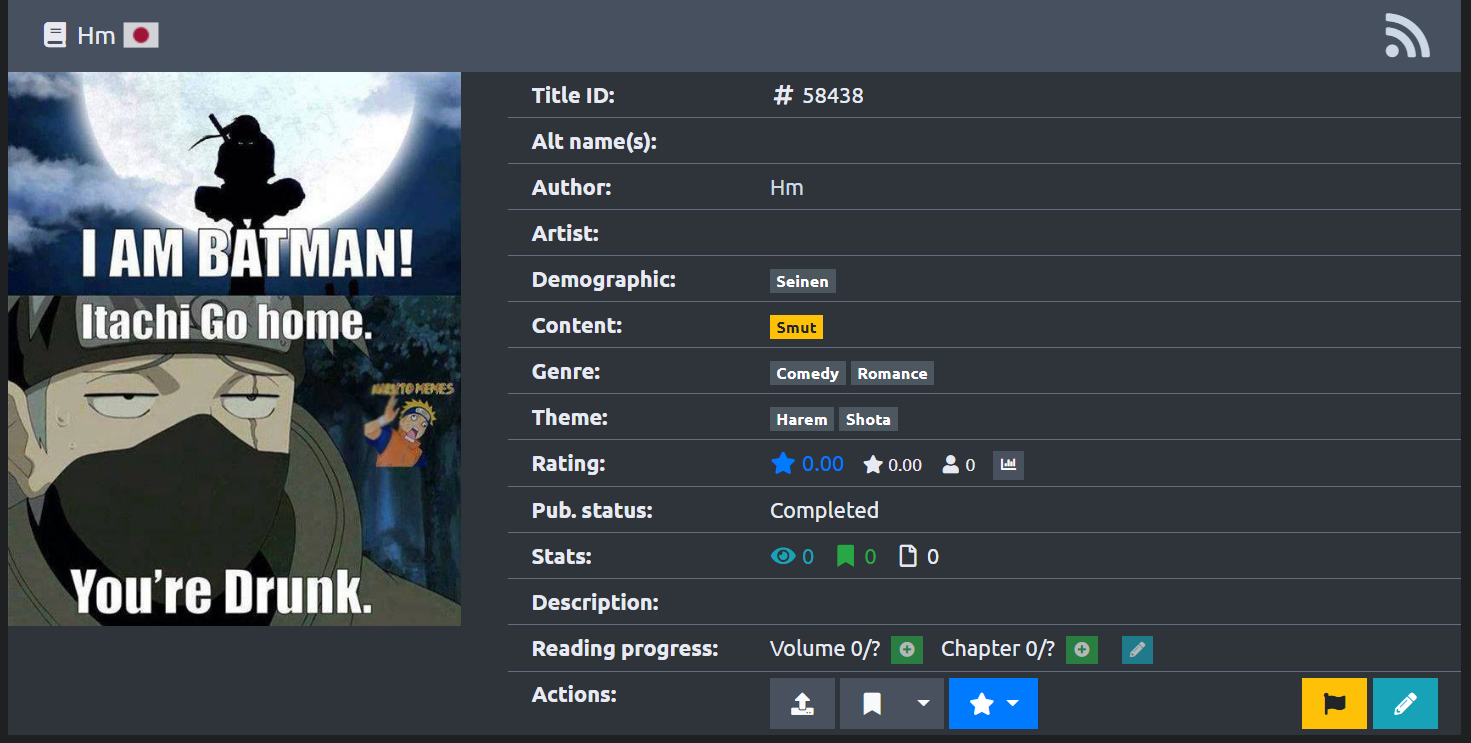Increment Volume progress with plus button

[x=907, y=650]
